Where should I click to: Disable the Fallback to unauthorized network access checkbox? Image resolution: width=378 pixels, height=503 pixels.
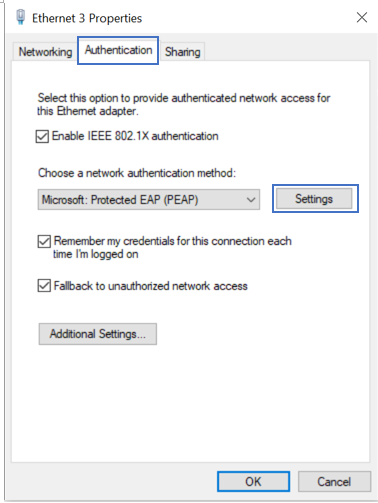pos(44,286)
